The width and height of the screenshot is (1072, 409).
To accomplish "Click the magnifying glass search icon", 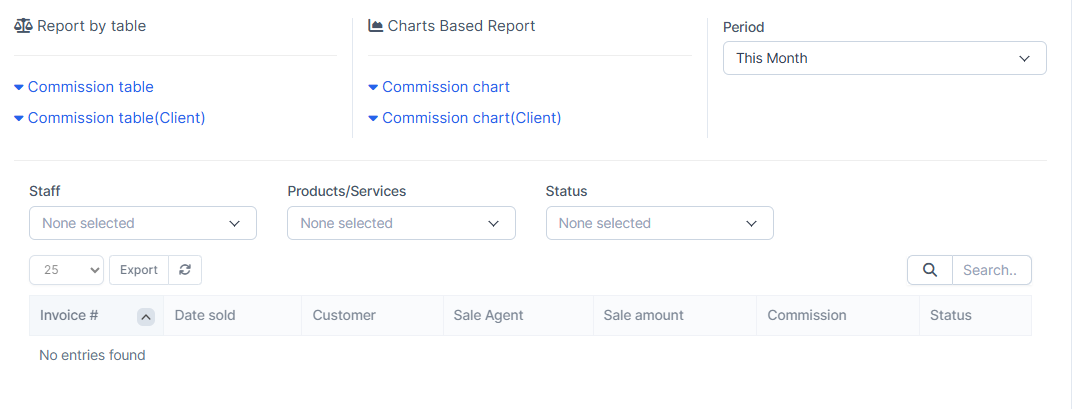I will (x=929, y=270).
